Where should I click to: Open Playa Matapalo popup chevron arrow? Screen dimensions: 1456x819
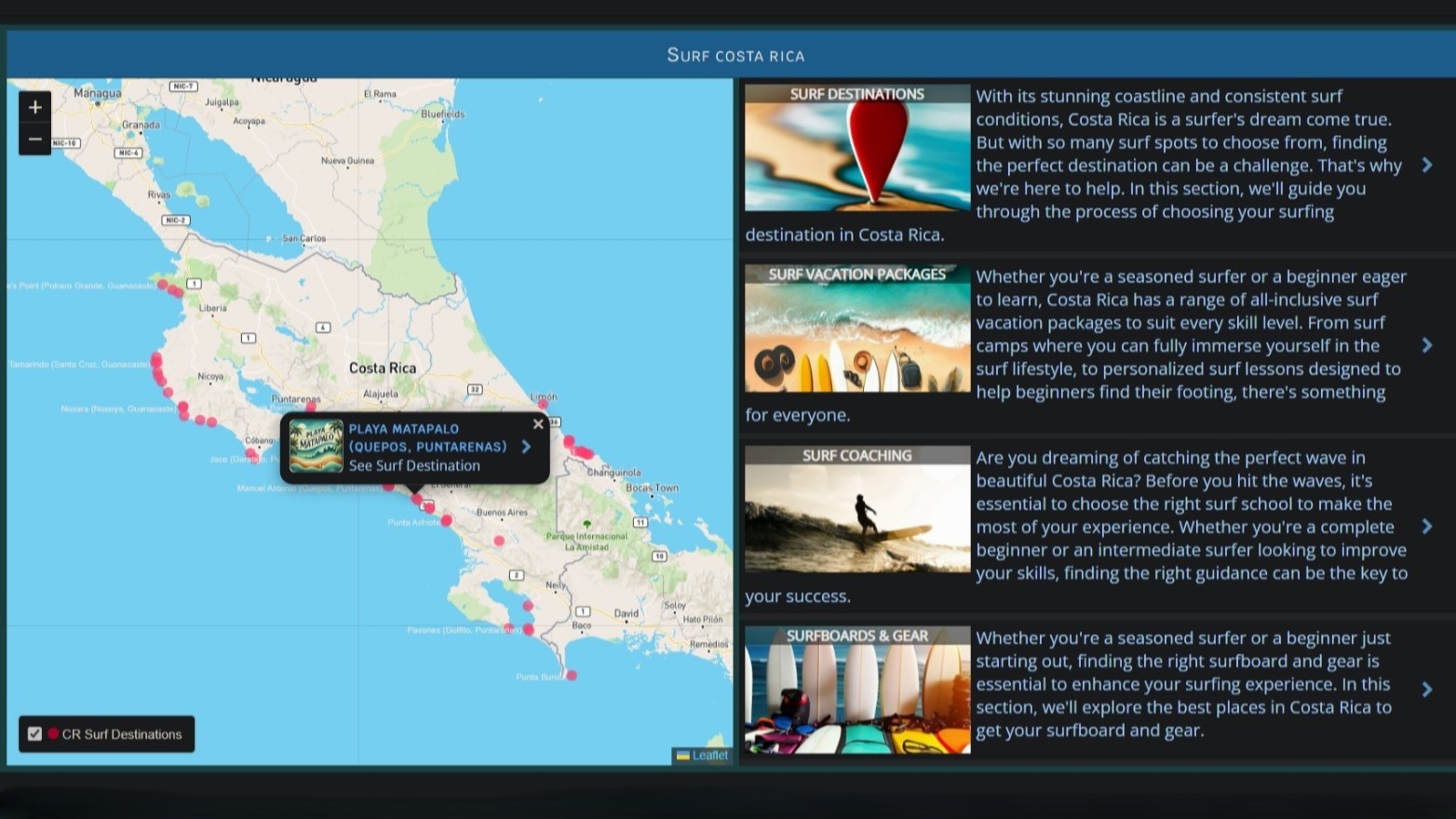click(527, 447)
